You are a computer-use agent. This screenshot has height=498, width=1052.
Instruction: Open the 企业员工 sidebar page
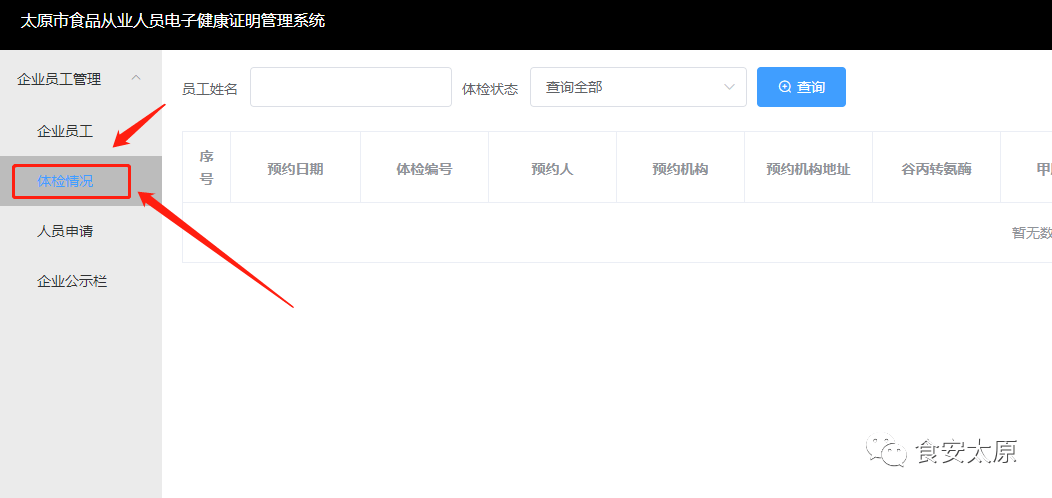pyautogui.click(x=65, y=131)
